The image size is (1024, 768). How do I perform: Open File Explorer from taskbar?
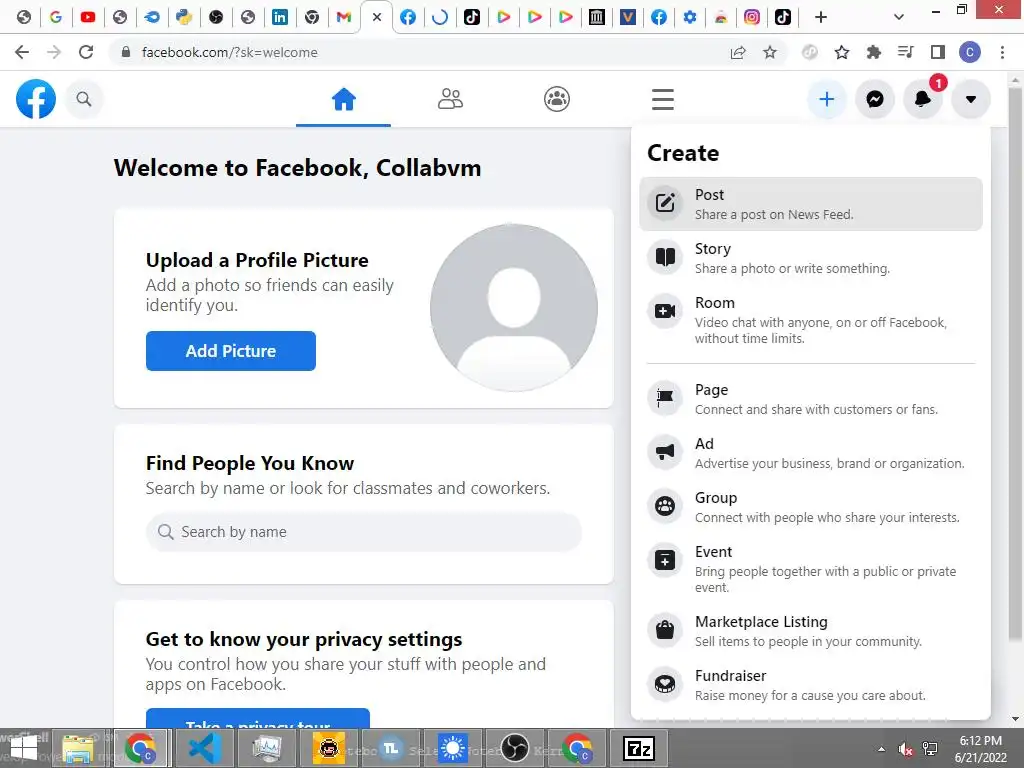click(x=78, y=748)
